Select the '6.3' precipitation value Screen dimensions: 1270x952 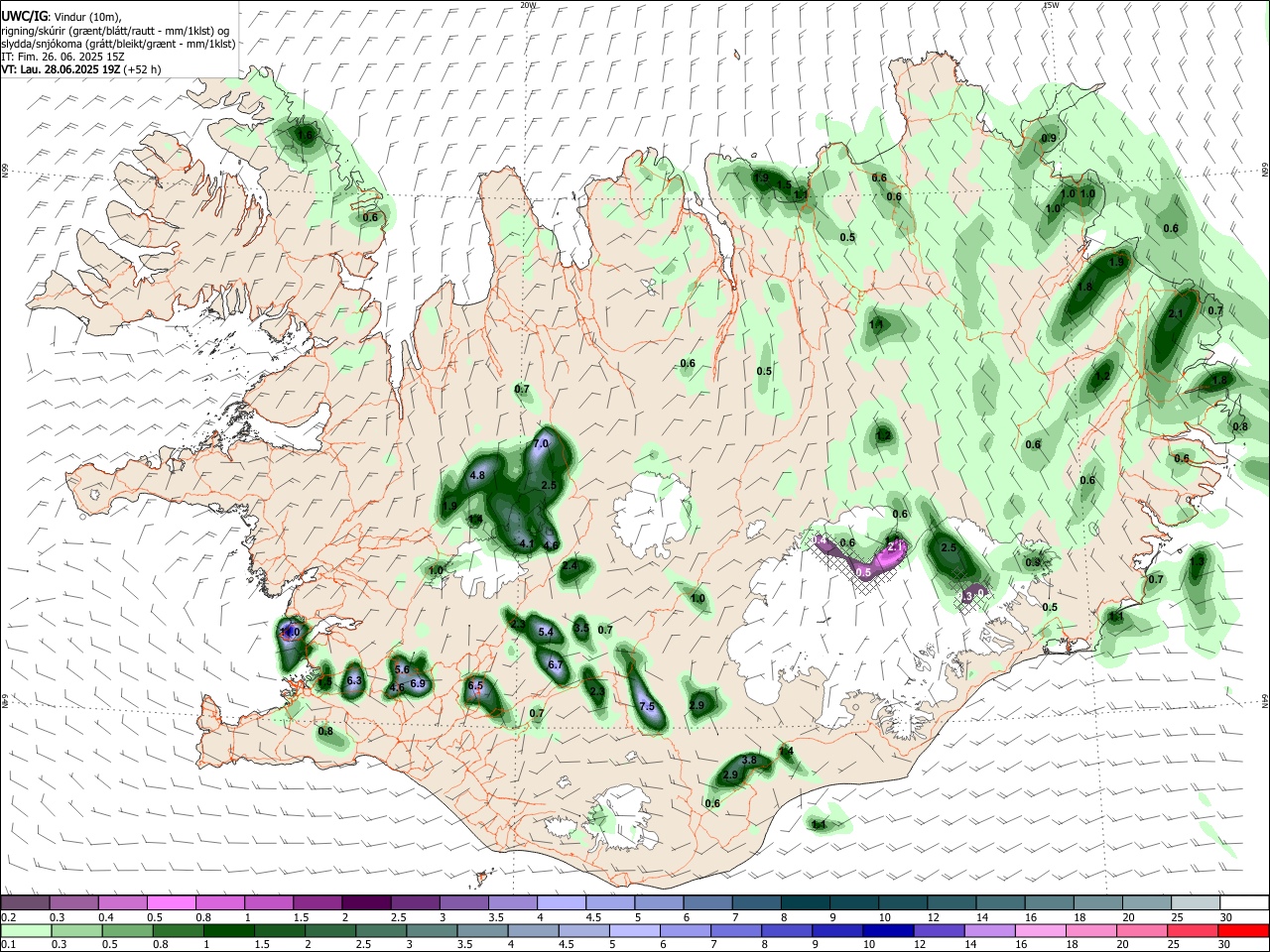(354, 680)
